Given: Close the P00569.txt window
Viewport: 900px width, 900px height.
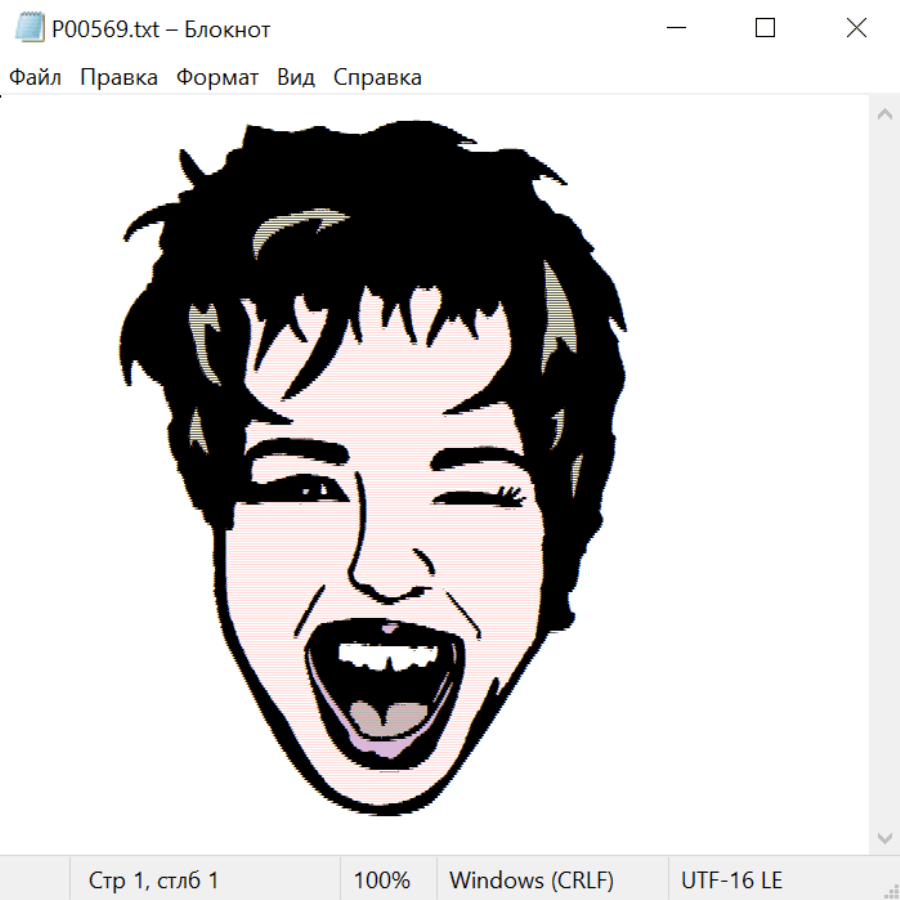Looking at the screenshot, I should (x=856, y=29).
